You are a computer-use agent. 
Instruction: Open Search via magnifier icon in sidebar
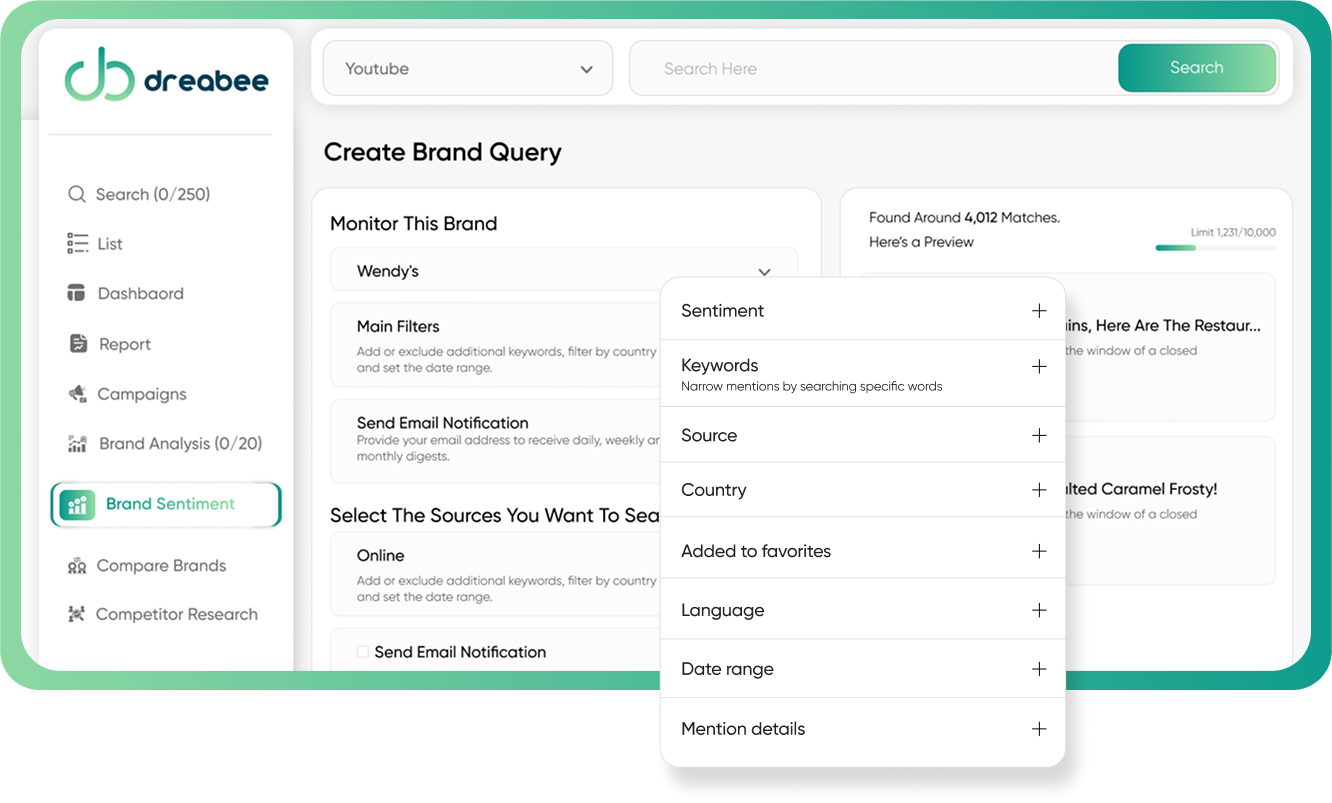pyautogui.click(x=76, y=194)
